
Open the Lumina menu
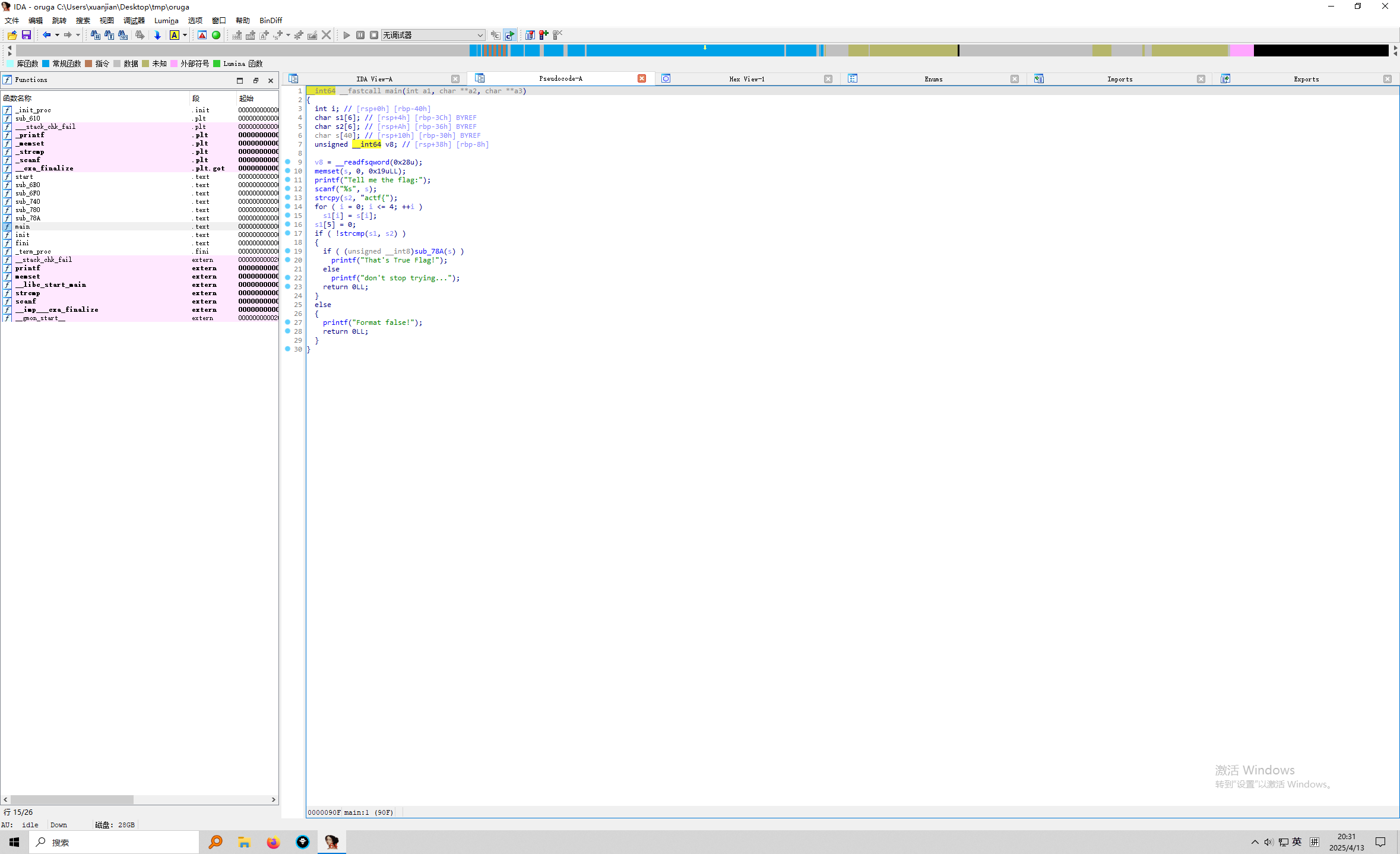coord(166,20)
